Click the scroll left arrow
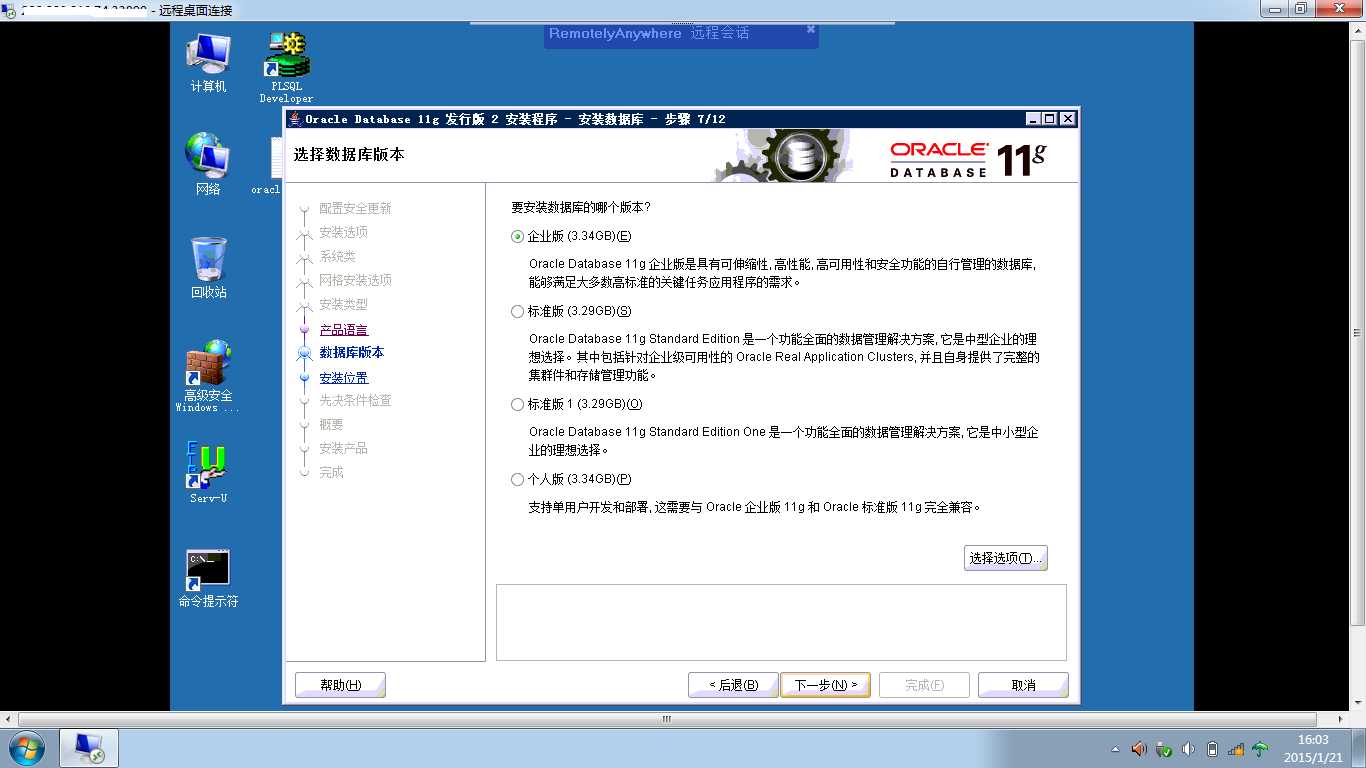Image resolution: width=1366 pixels, height=768 pixels. click(8, 719)
